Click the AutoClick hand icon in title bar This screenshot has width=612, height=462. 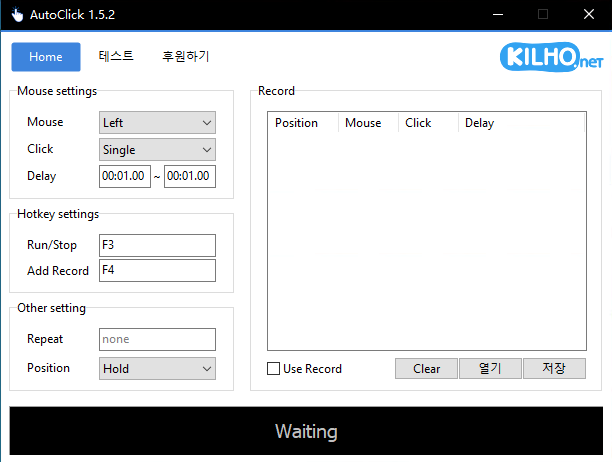[17, 15]
